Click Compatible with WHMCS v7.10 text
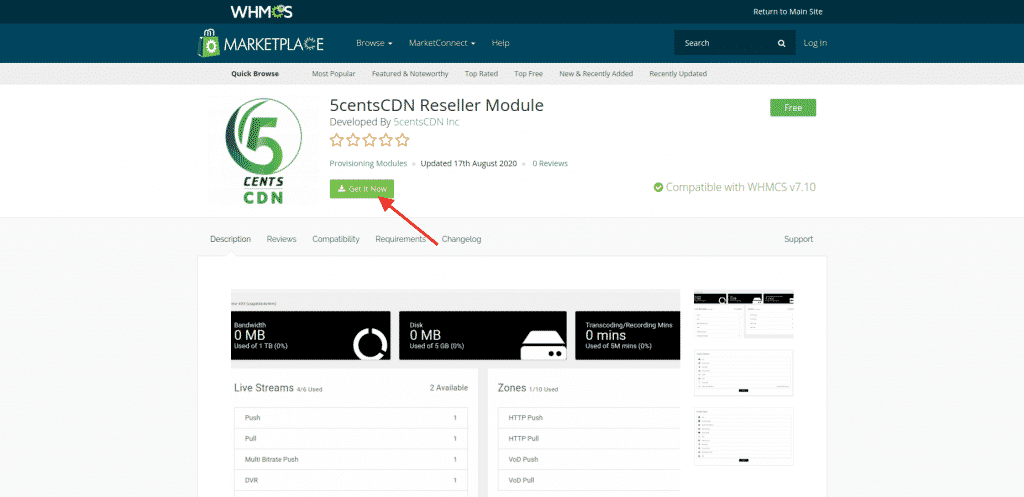 coord(741,187)
